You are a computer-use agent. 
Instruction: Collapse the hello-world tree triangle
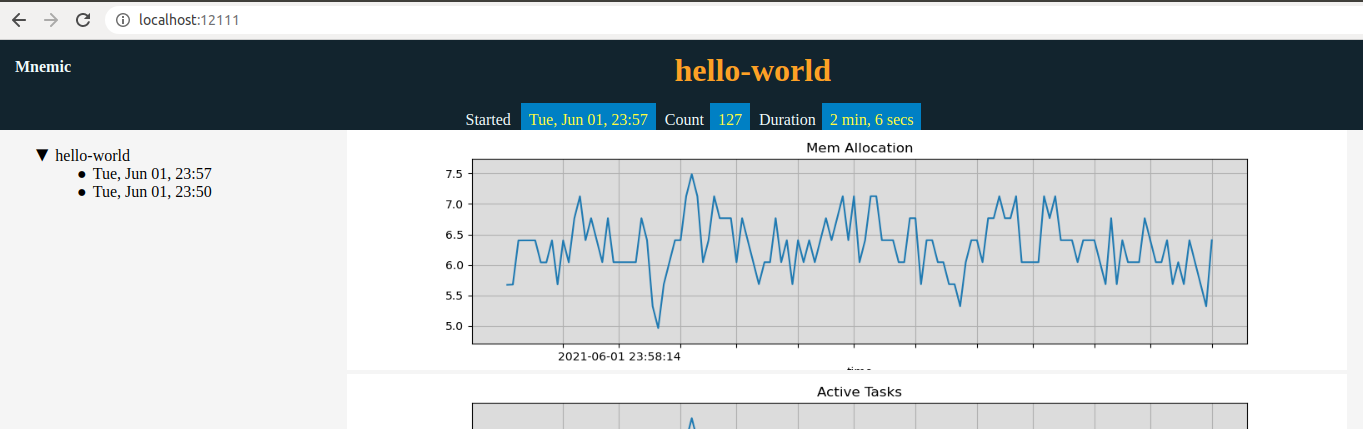click(42, 155)
